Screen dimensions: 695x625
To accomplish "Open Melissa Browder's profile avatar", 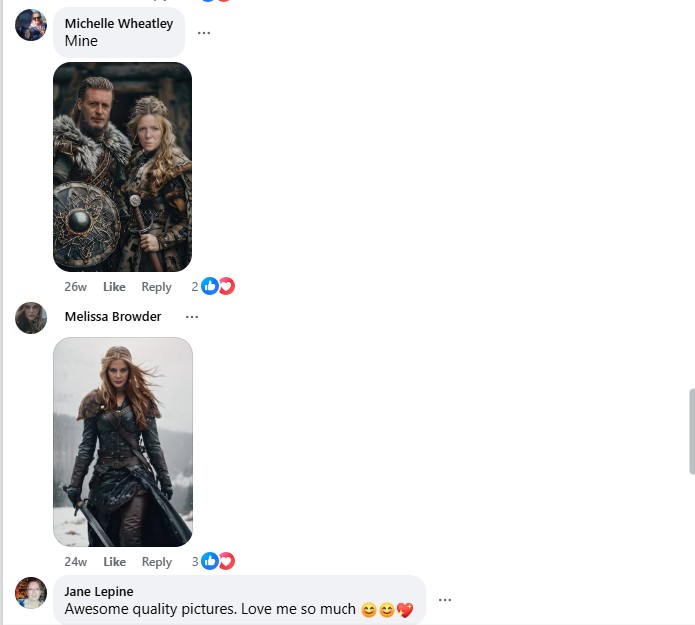I will pos(31,318).
